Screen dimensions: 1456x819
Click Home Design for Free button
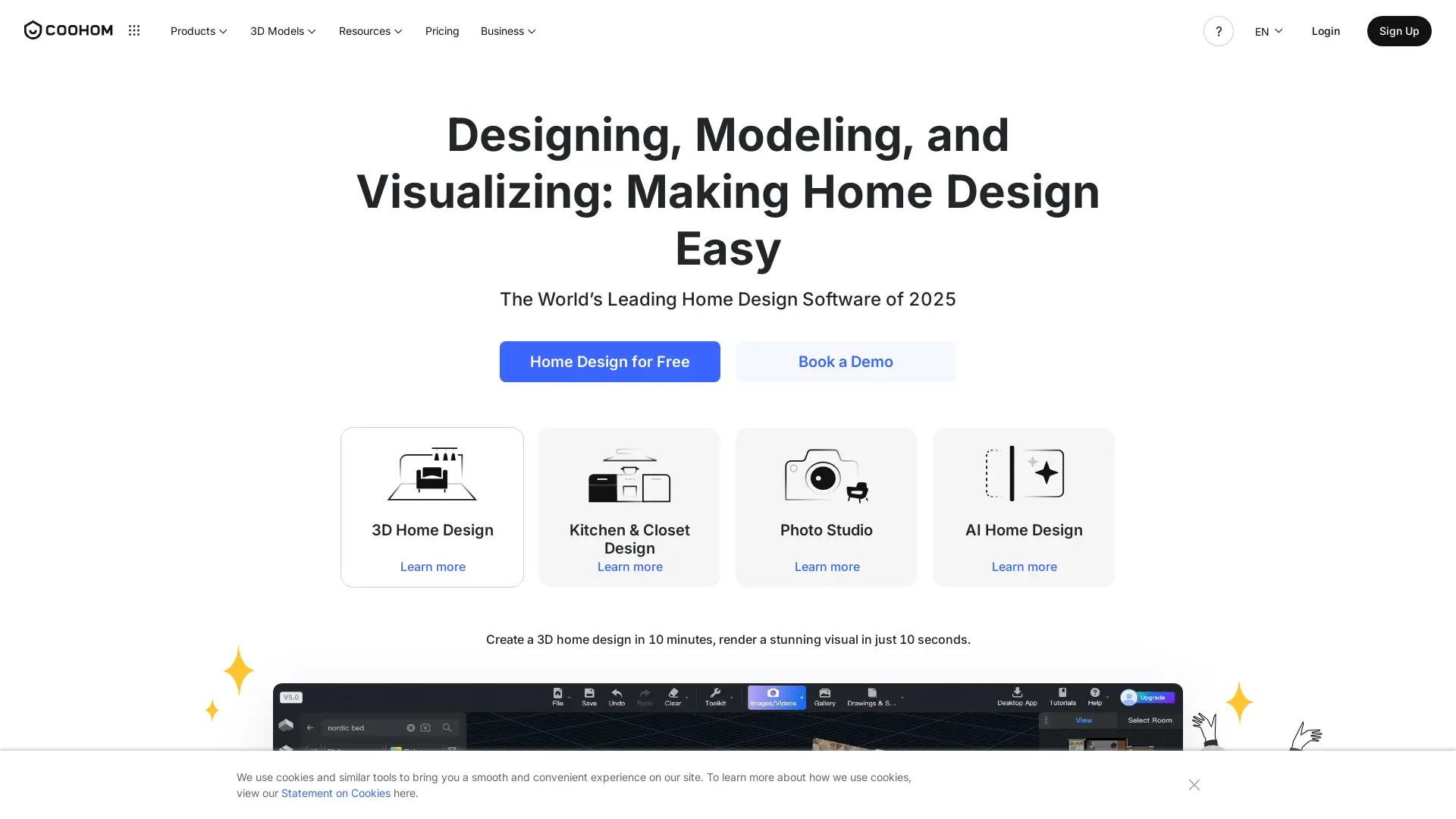pyautogui.click(x=610, y=362)
